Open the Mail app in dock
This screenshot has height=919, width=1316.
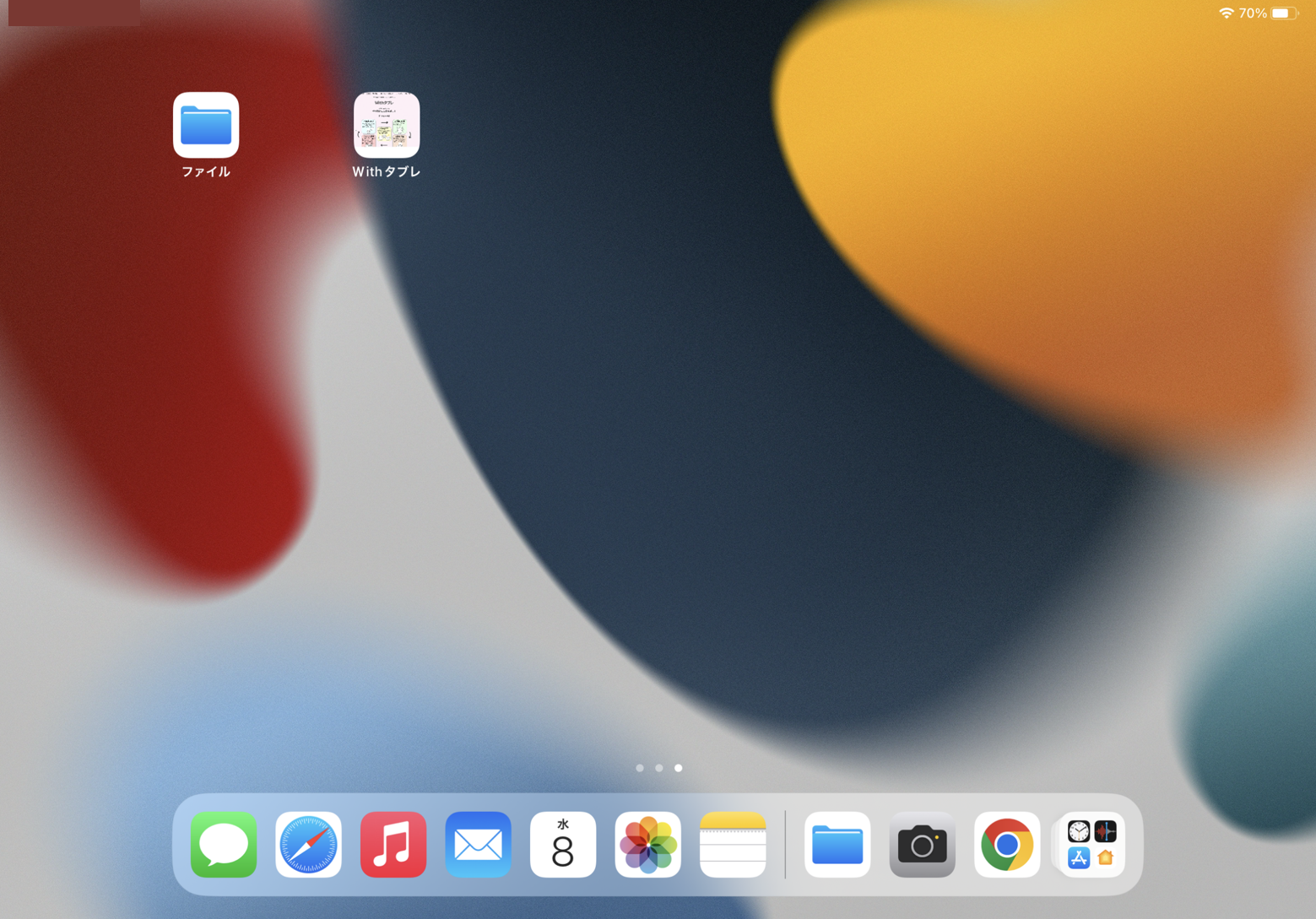pyautogui.click(x=479, y=845)
